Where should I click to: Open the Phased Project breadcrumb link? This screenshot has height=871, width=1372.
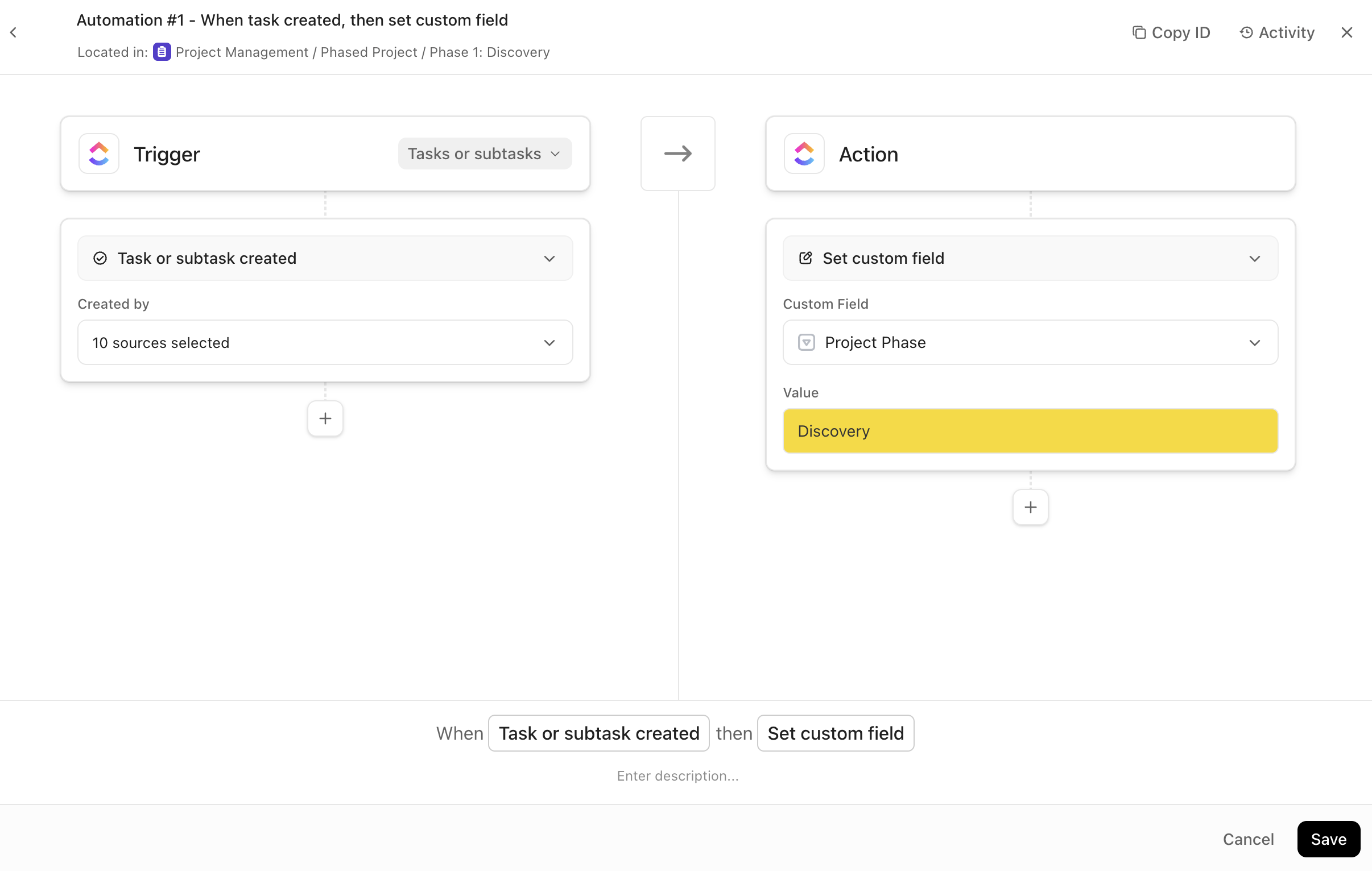point(369,52)
